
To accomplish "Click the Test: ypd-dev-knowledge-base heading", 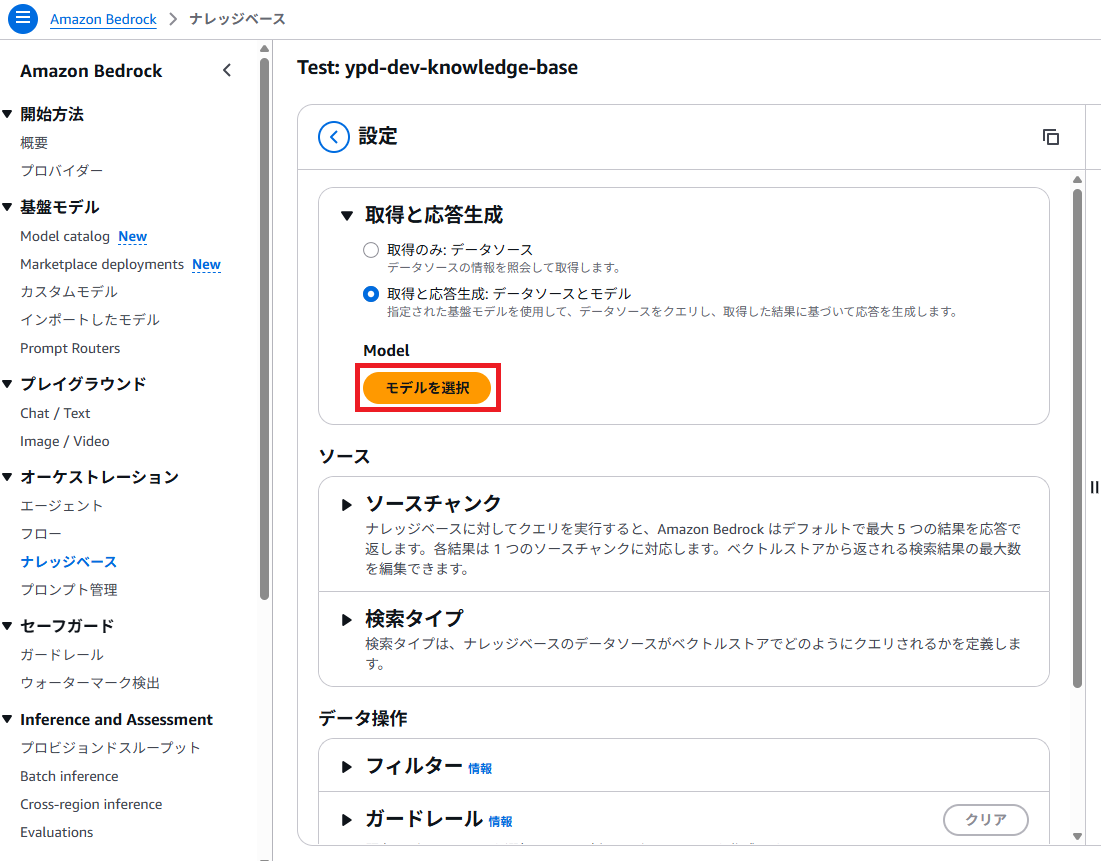I will [437, 67].
